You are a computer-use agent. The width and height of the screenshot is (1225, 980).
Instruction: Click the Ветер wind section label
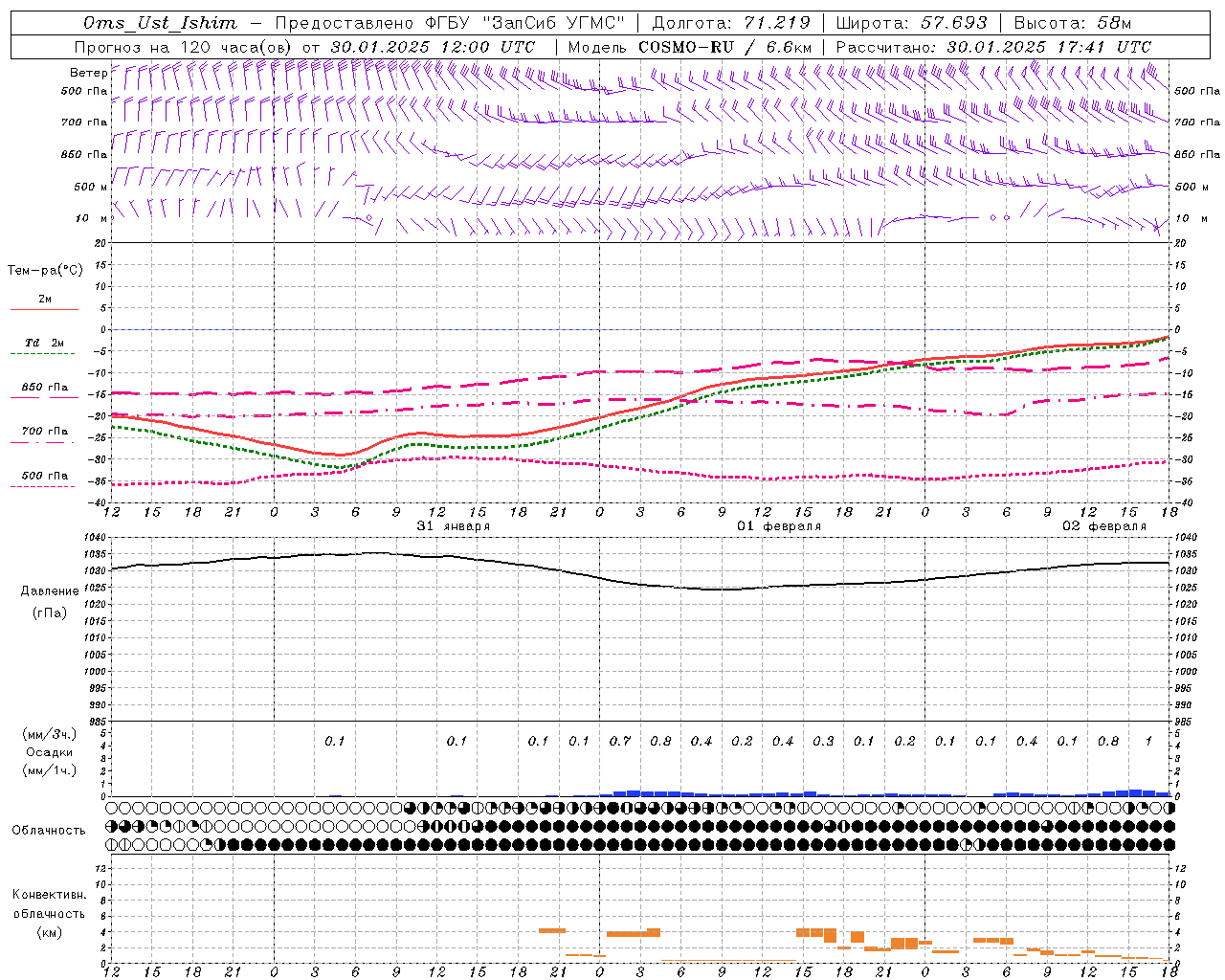pyautogui.click(x=88, y=73)
